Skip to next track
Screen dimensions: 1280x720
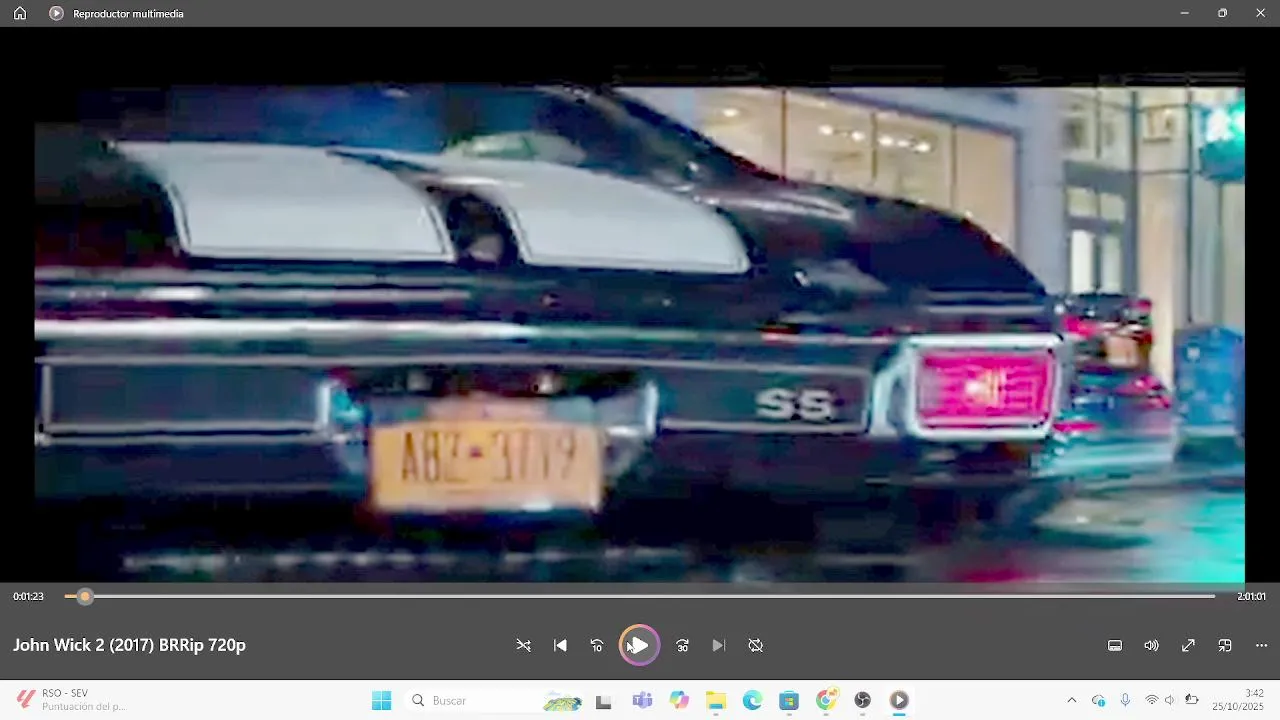coord(718,646)
